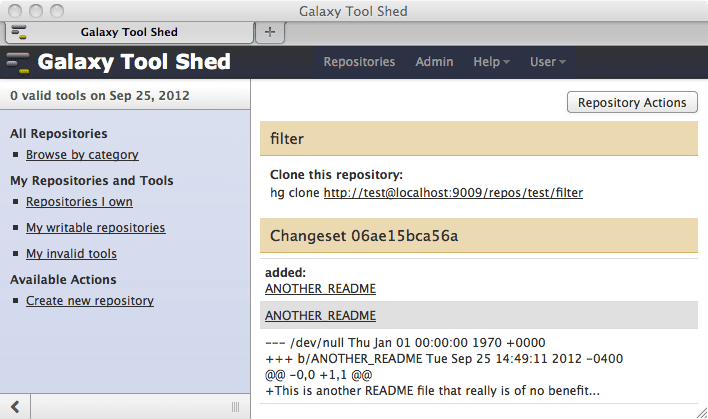Expand the User dropdown menu
Viewport: 708px width, 419px height.
coord(547,62)
